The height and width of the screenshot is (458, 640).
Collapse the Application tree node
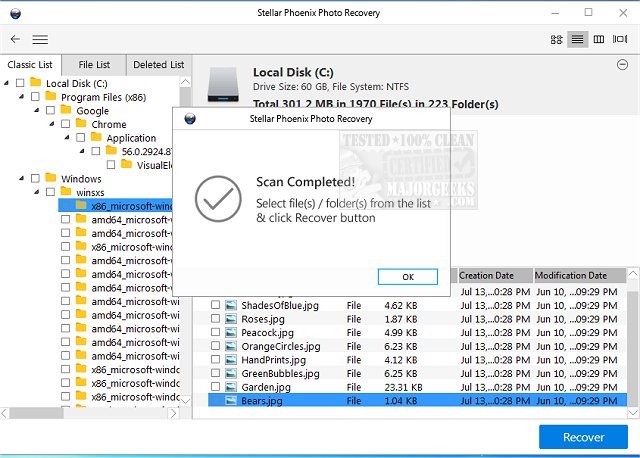67,138
